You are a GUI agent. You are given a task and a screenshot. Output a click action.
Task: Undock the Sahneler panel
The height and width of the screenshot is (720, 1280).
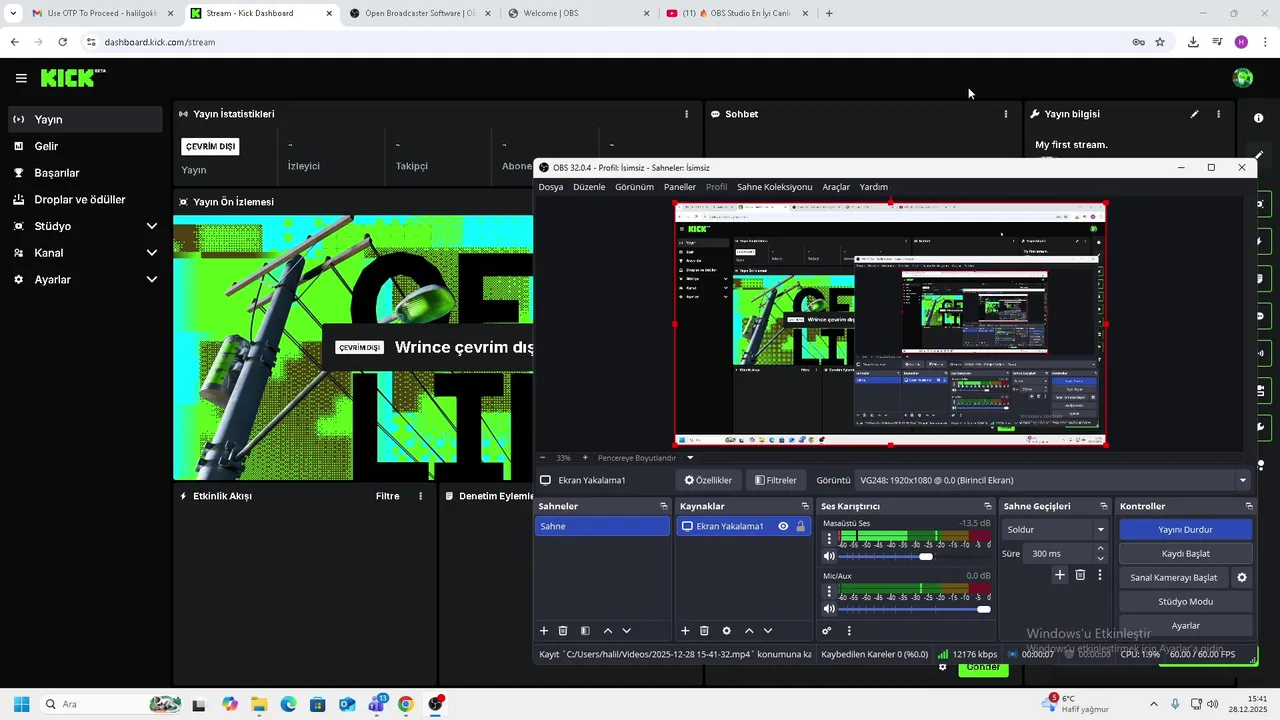pos(663,506)
